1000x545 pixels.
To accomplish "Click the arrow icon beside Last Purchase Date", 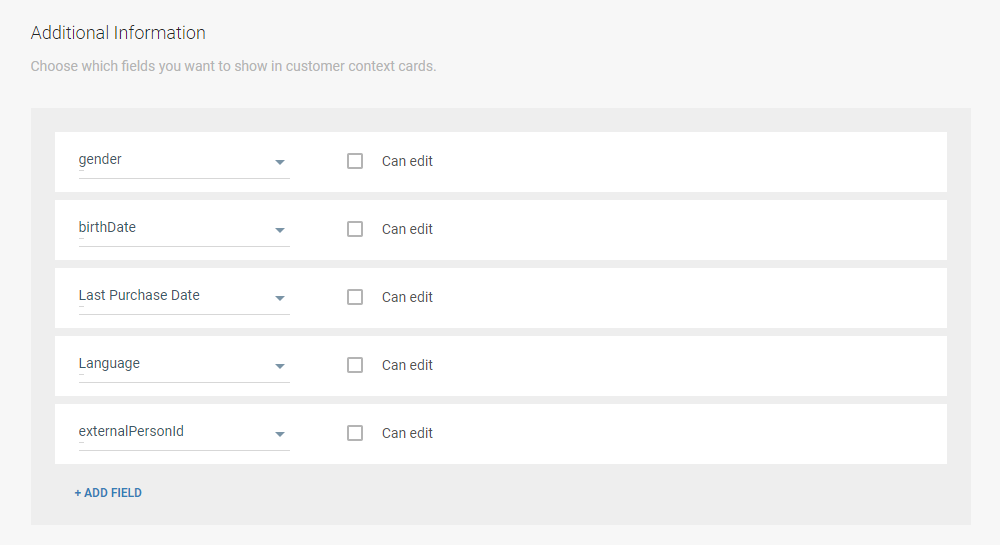I will [280, 298].
